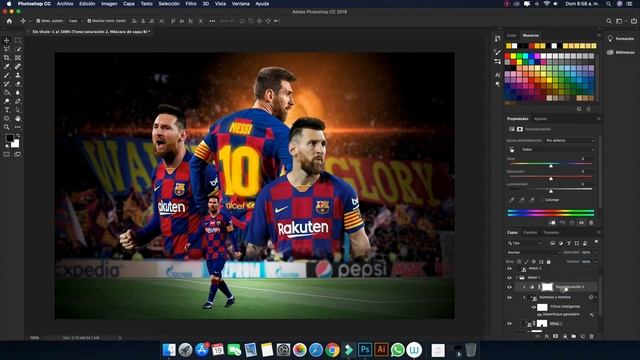This screenshot has height=360, width=640.
Task: Open the Capa dropdown in options bar
Action: click(x=76, y=21)
